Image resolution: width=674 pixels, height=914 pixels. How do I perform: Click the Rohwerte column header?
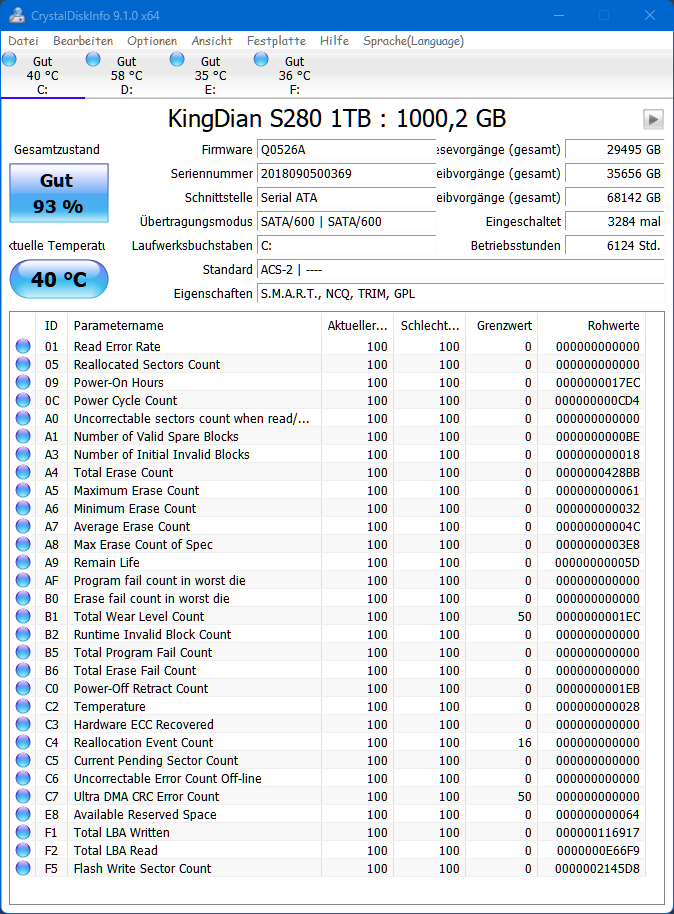591,325
